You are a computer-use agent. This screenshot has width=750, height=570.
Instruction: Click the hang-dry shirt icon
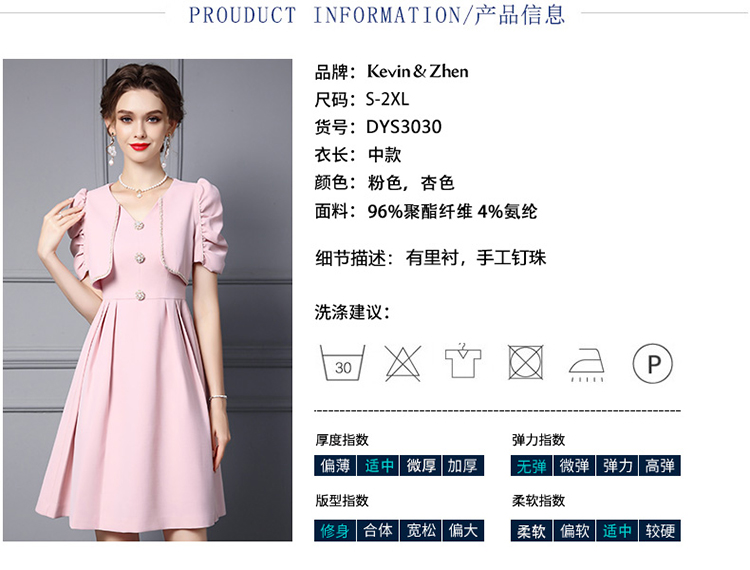click(x=463, y=360)
